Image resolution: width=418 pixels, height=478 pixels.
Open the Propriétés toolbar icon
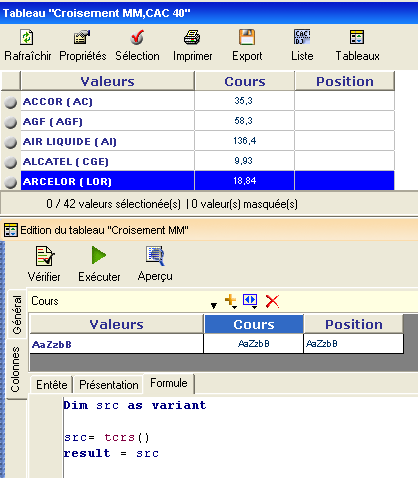pyautogui.click(x=82, y=37)
